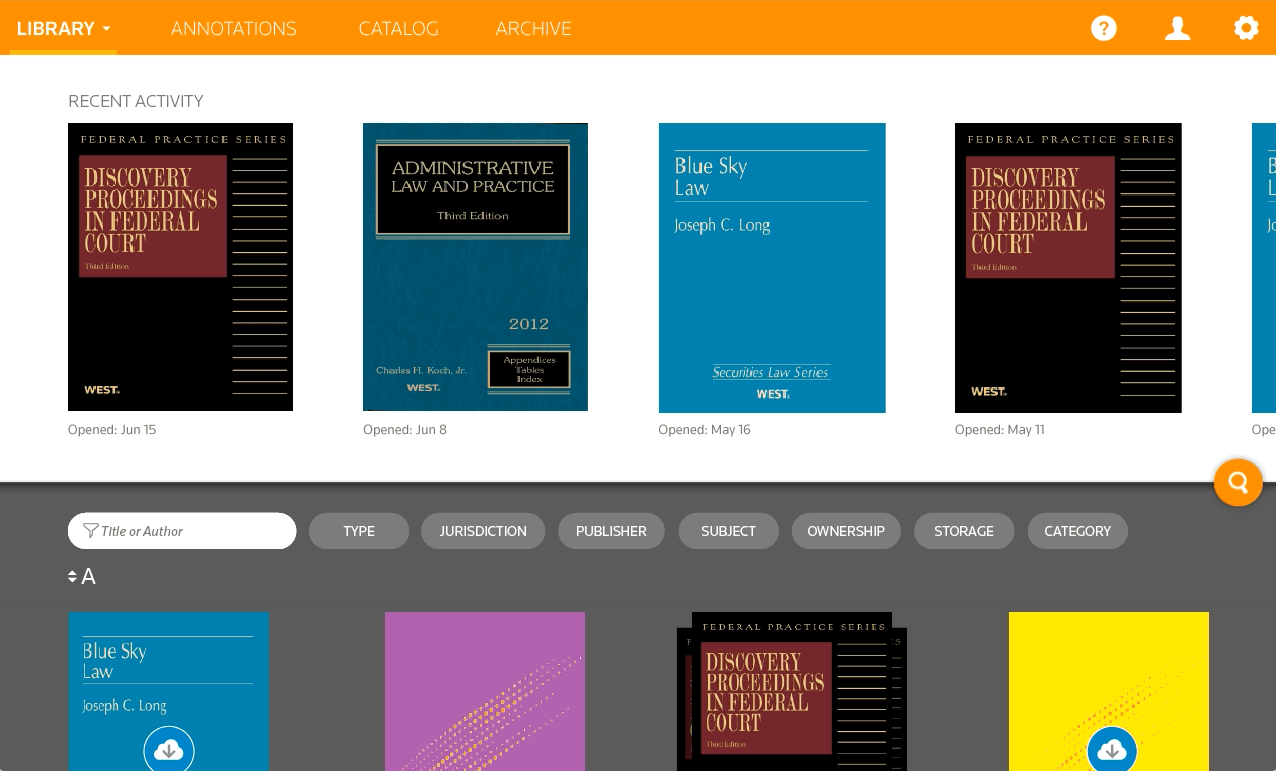Open the settings gear icon
Image resolution: width=1276 pixels, height=771 pixels.
coord(1246,28)
